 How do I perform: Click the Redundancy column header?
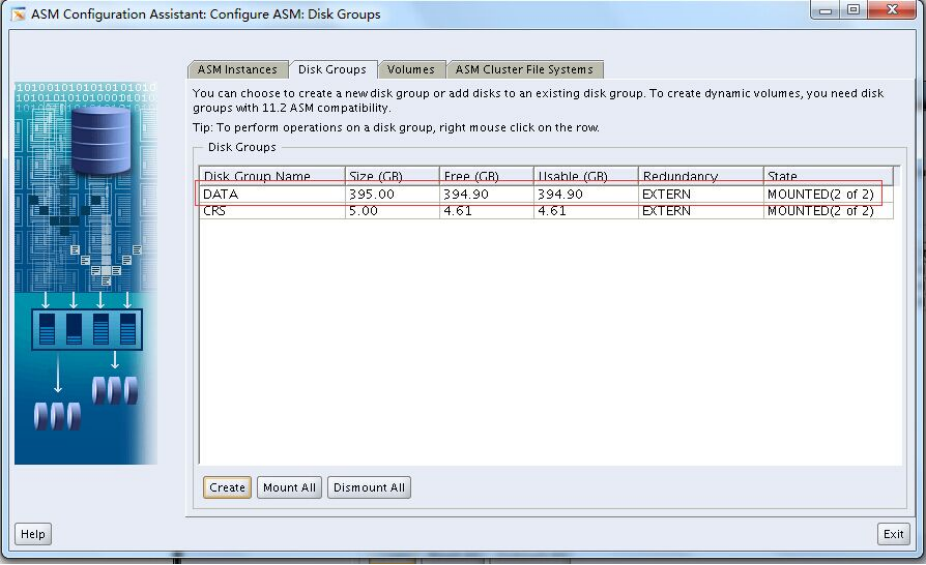(x=700, y=175)
